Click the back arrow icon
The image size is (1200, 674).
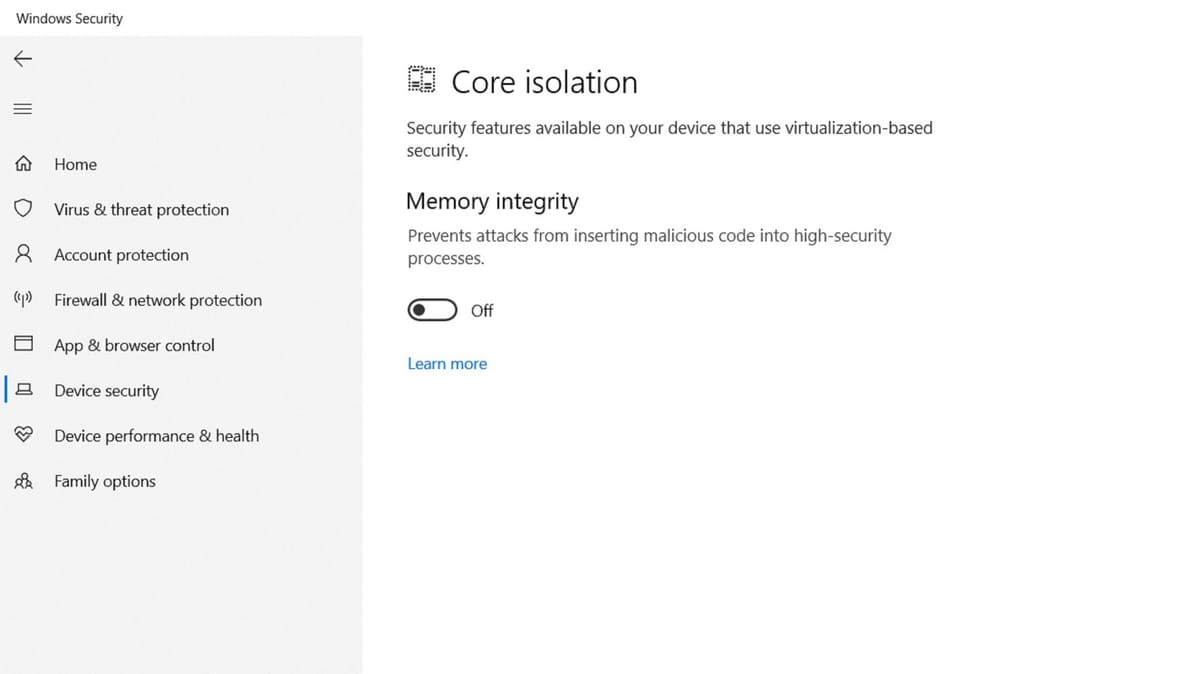tap(23, 59)
